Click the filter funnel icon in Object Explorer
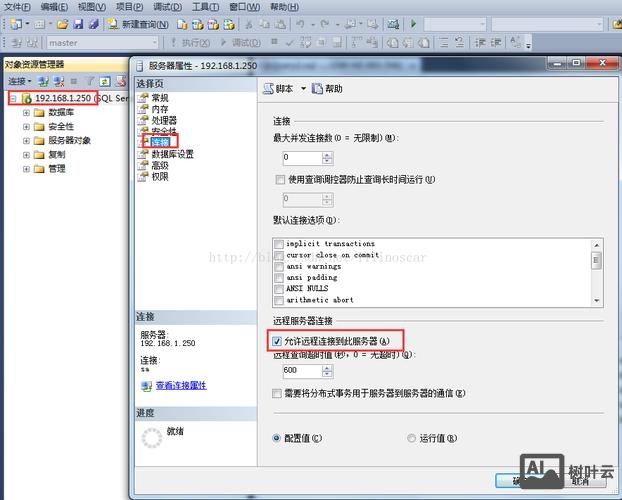This screenshot has width=622, height=500. [x=90, y=82]
